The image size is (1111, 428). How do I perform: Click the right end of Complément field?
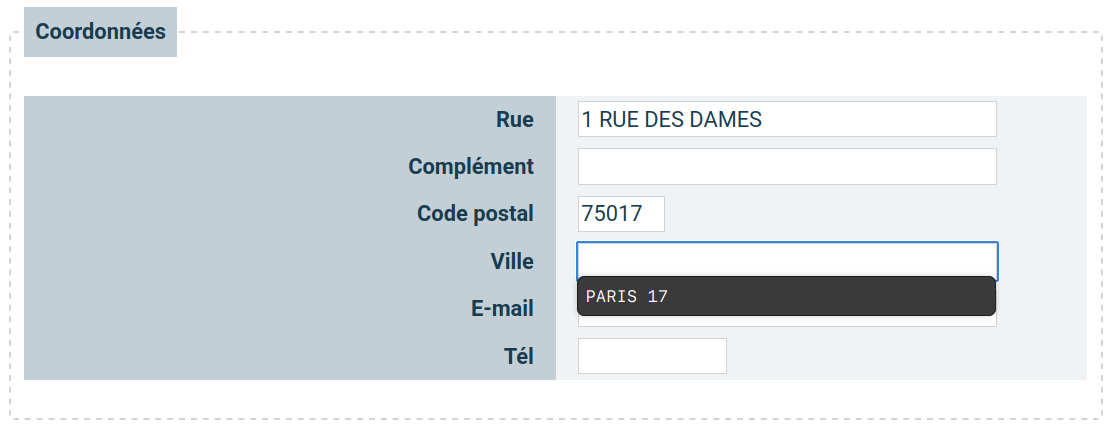pos(980,167)
